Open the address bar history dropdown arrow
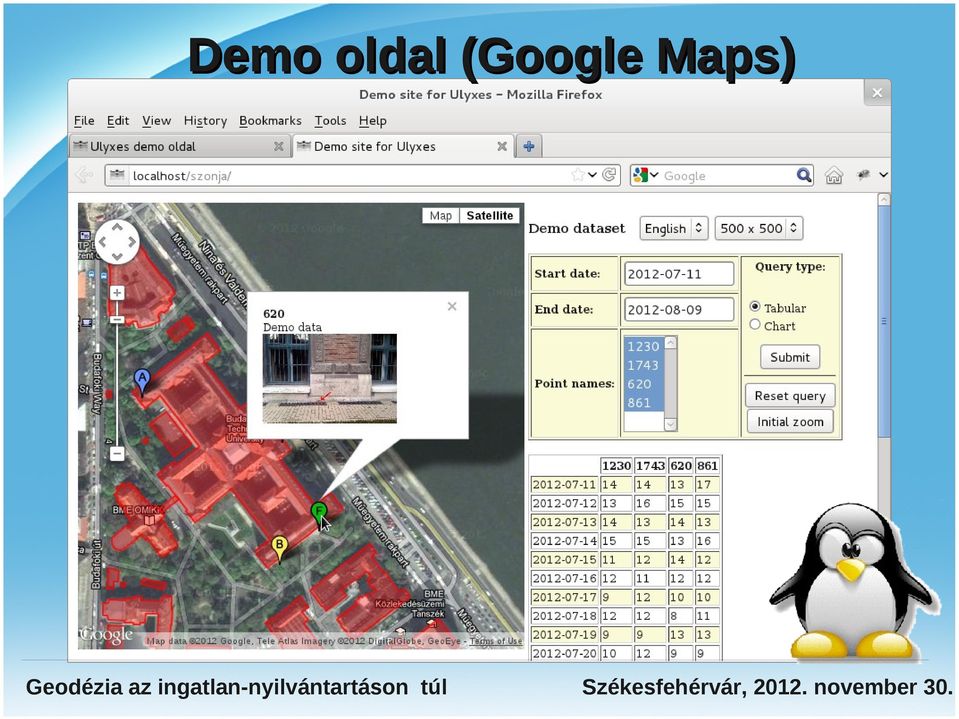This screenshot has width=959, height=719. click(592, 175)
